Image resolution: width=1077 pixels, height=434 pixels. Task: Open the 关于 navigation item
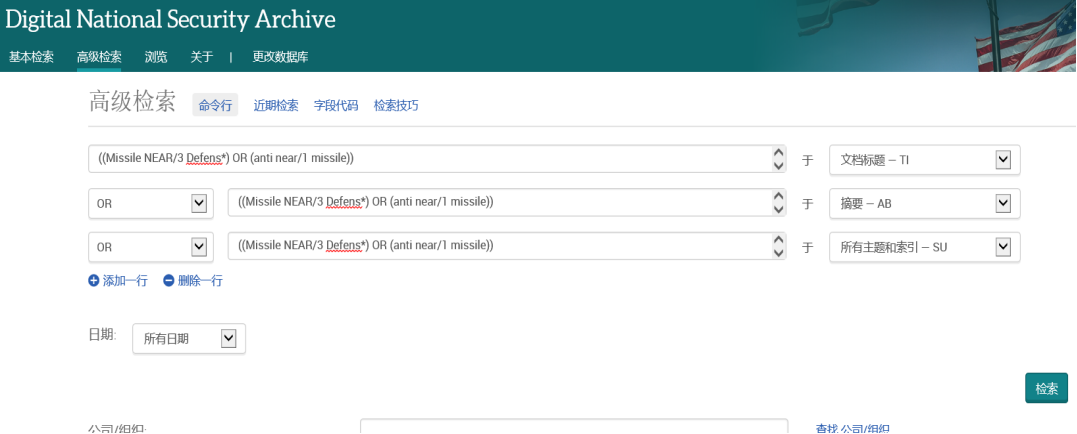201,57
